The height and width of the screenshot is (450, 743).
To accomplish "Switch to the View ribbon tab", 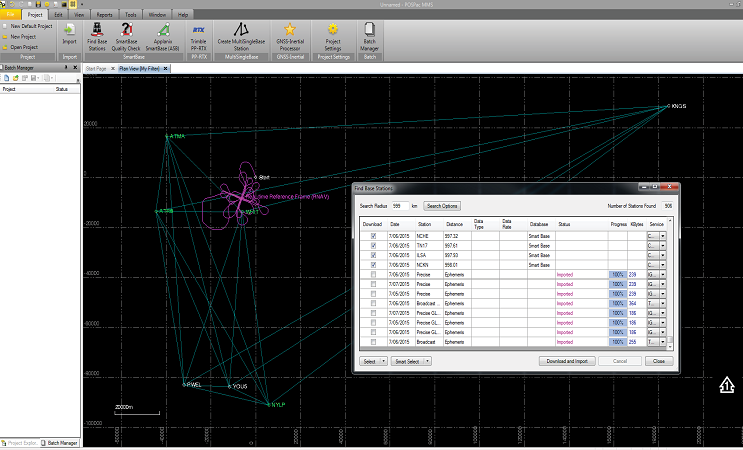I will coord(79,15).
